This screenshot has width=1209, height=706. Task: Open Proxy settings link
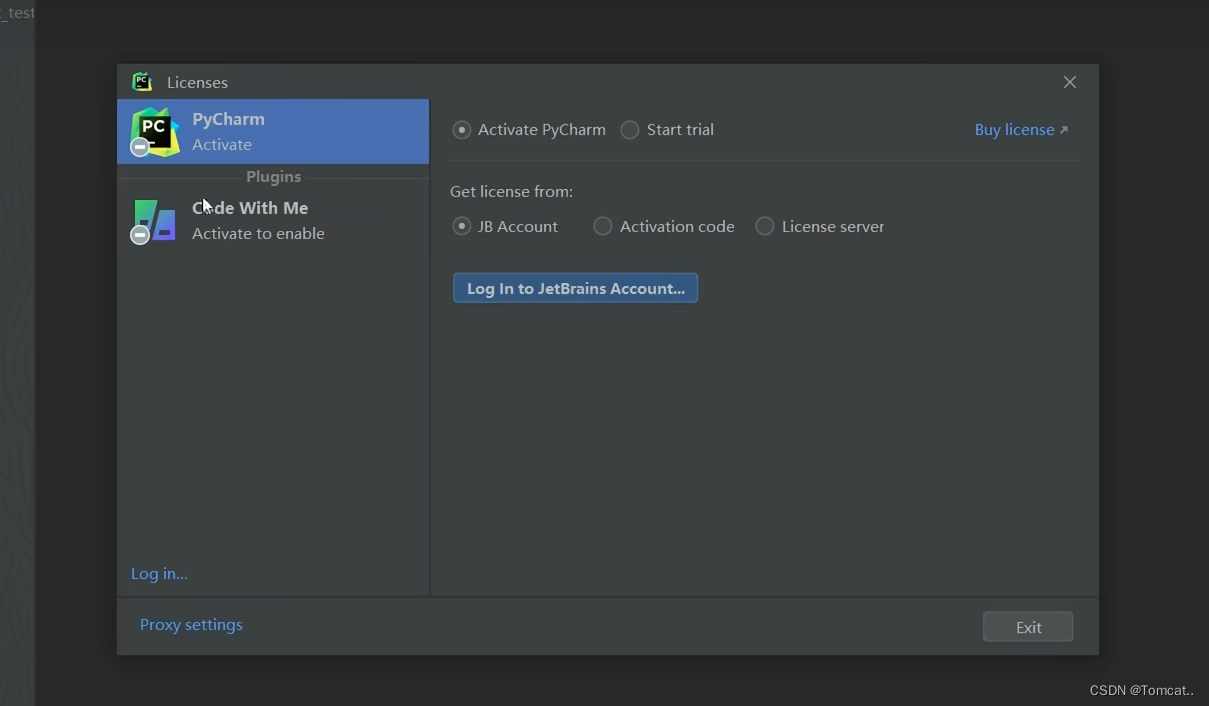click(x=191, y=625)
